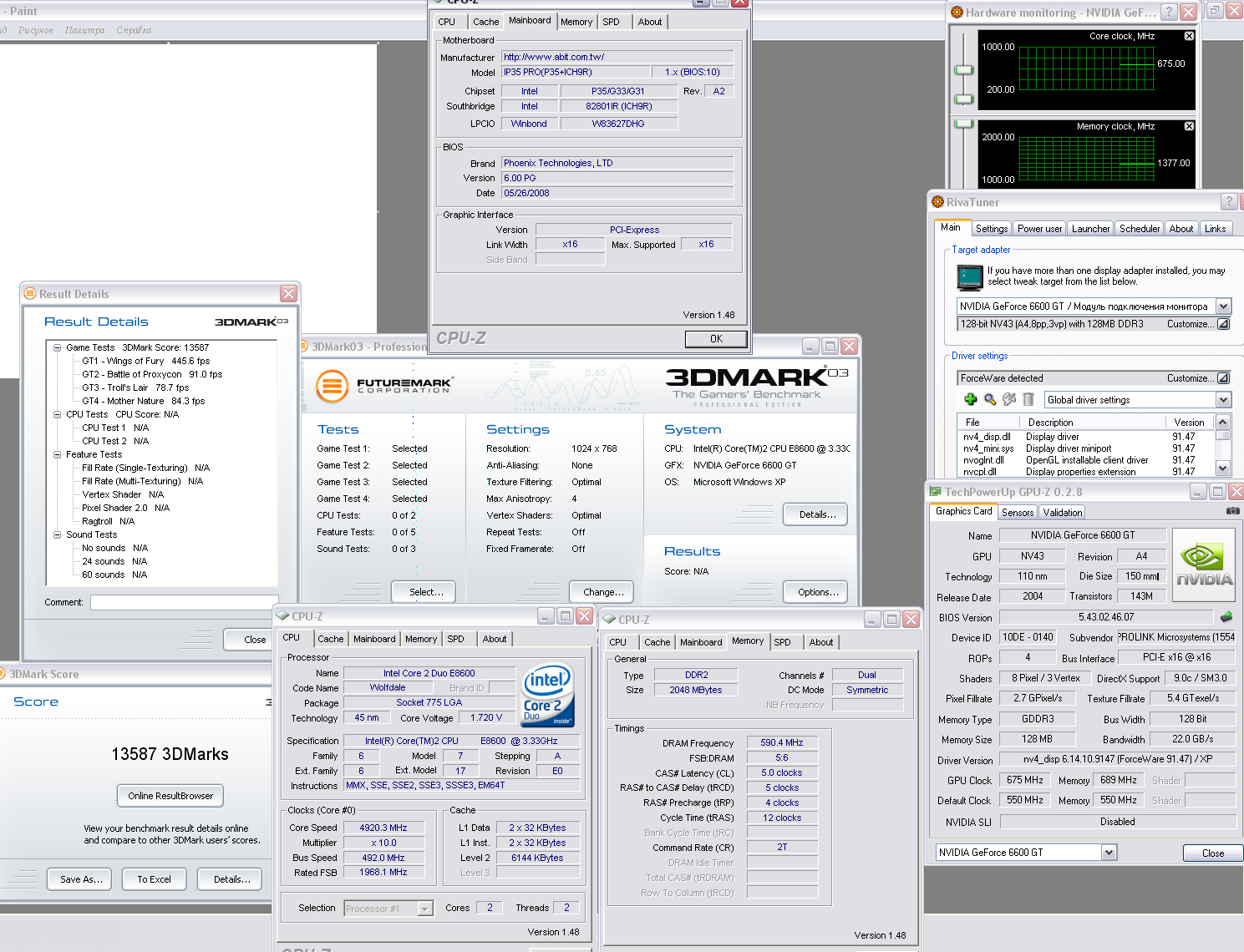1244x952 pixels.
Task: Click OK in the CPU-Z Mainboard window
Action: click(x=716, y=339)
